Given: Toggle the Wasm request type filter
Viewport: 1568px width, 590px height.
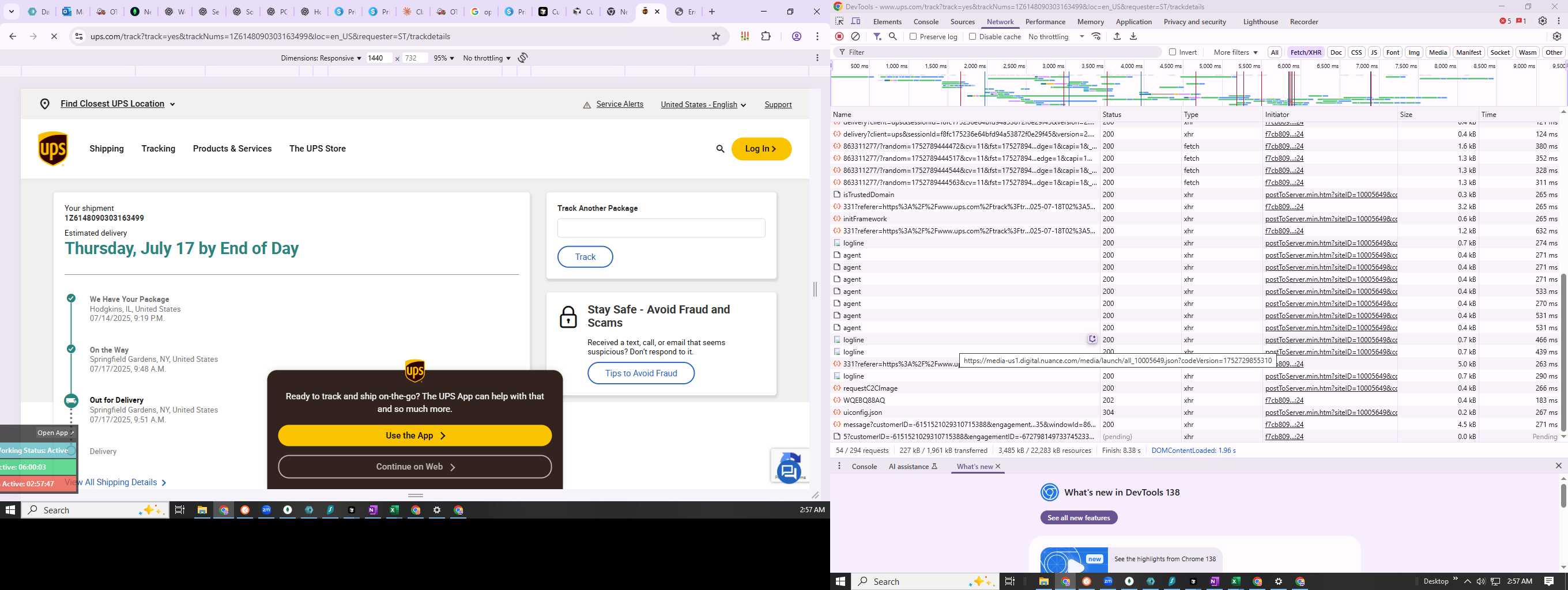Looking at the screenshot, I should (x=1527, y=52).
